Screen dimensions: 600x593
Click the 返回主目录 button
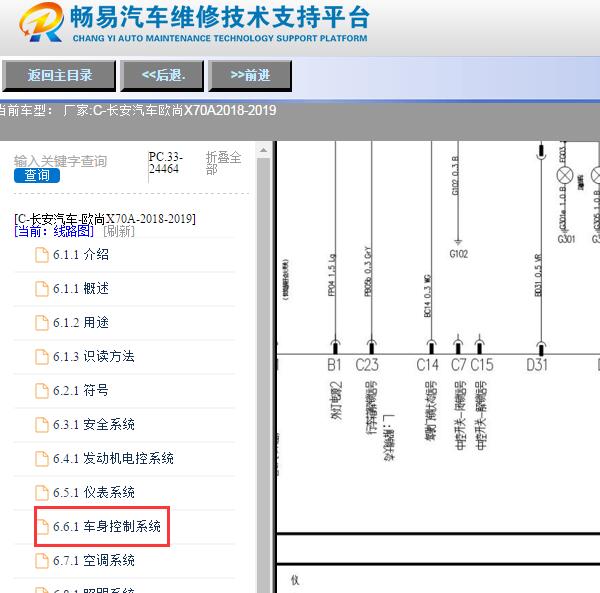(x=59, y=75)
